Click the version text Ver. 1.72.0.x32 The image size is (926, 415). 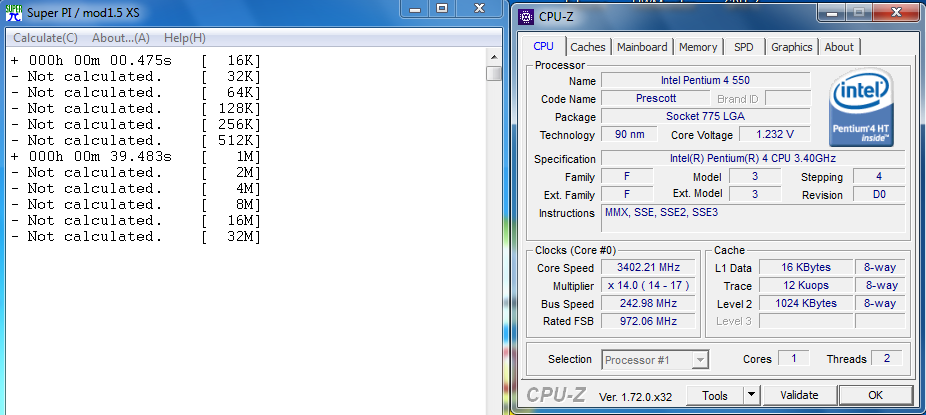(635, 397)
